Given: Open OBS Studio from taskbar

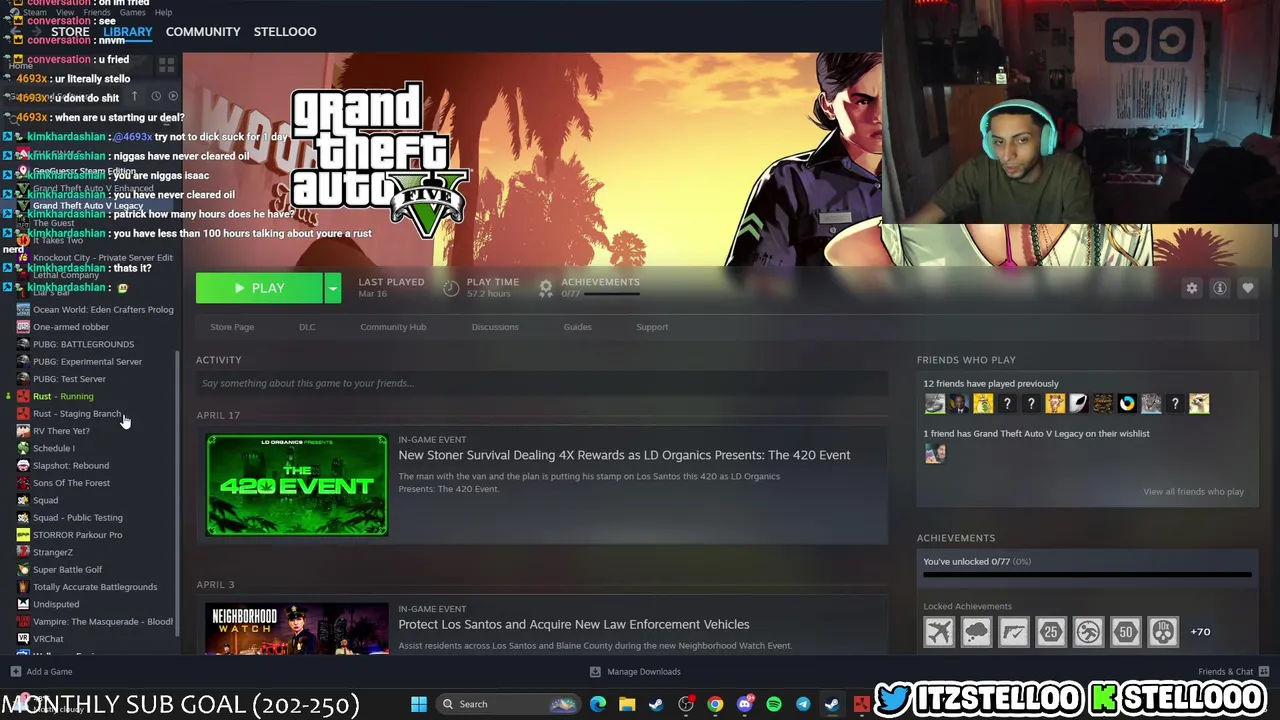Looking at the screenshot, I should (x=686, y=704).
